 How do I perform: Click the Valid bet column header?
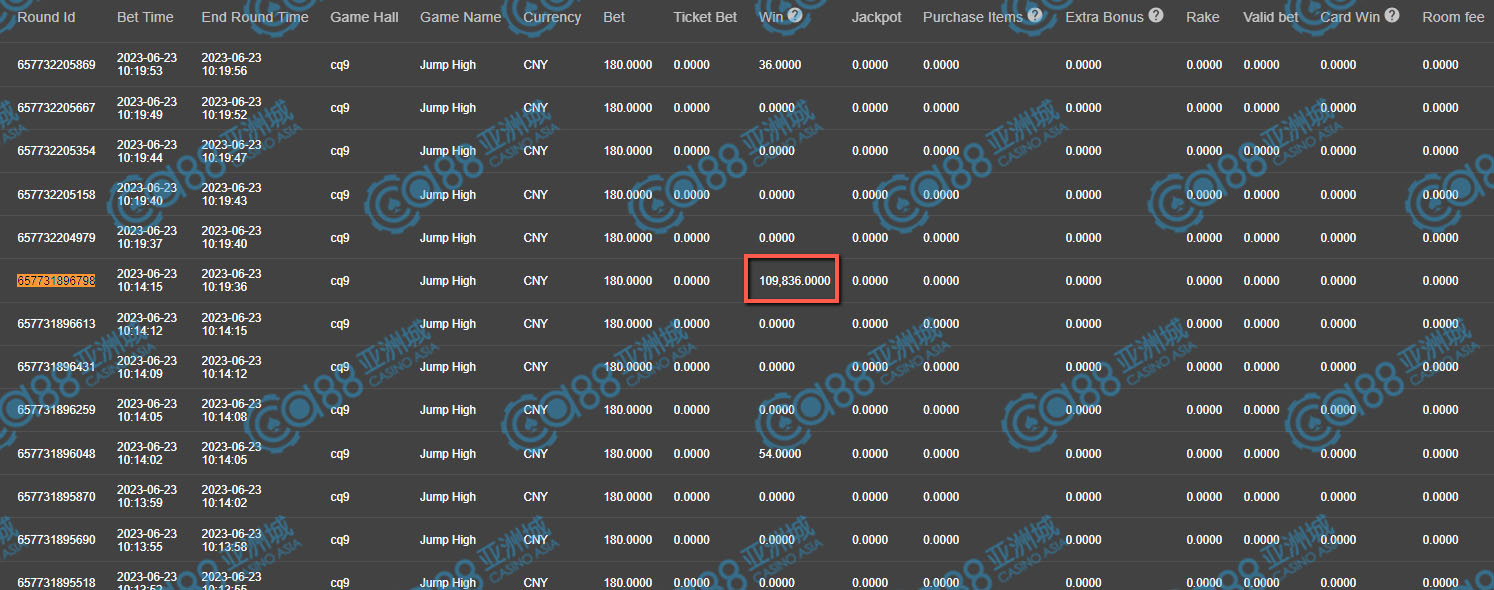(x=1271, y=17)
